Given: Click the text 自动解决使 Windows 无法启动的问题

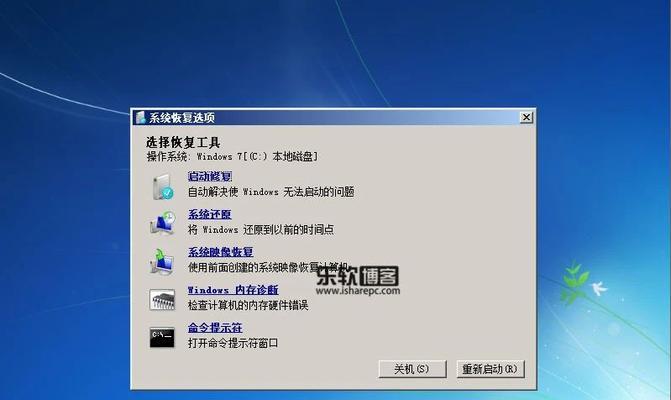Looking at the screenshot, I should click(271, 192).
